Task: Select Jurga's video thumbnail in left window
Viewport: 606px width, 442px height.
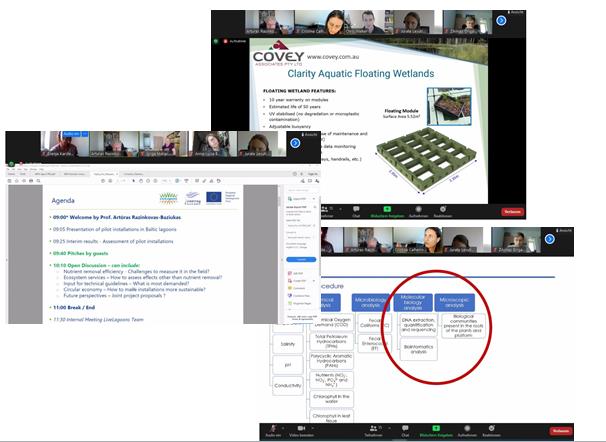Action: [164, 143]
